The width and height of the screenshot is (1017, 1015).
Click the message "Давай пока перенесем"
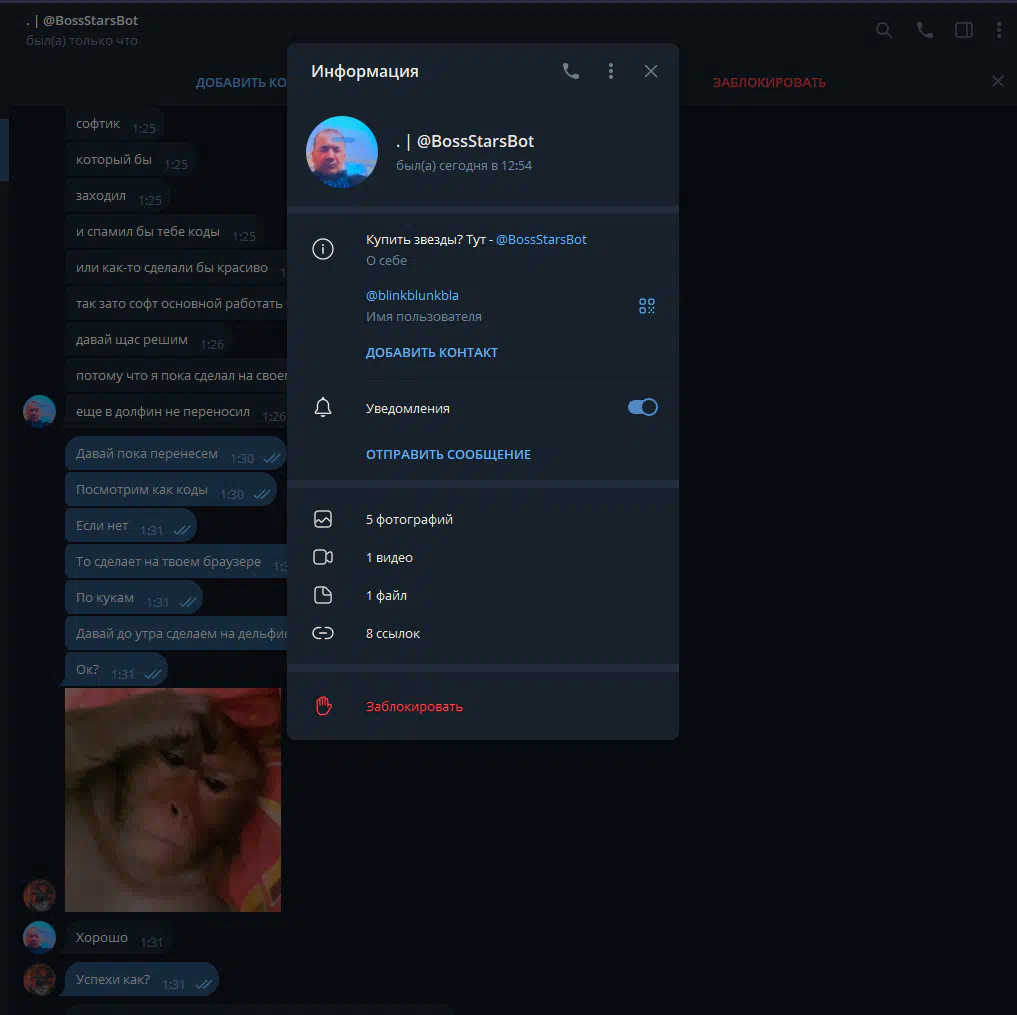(176, 453)
